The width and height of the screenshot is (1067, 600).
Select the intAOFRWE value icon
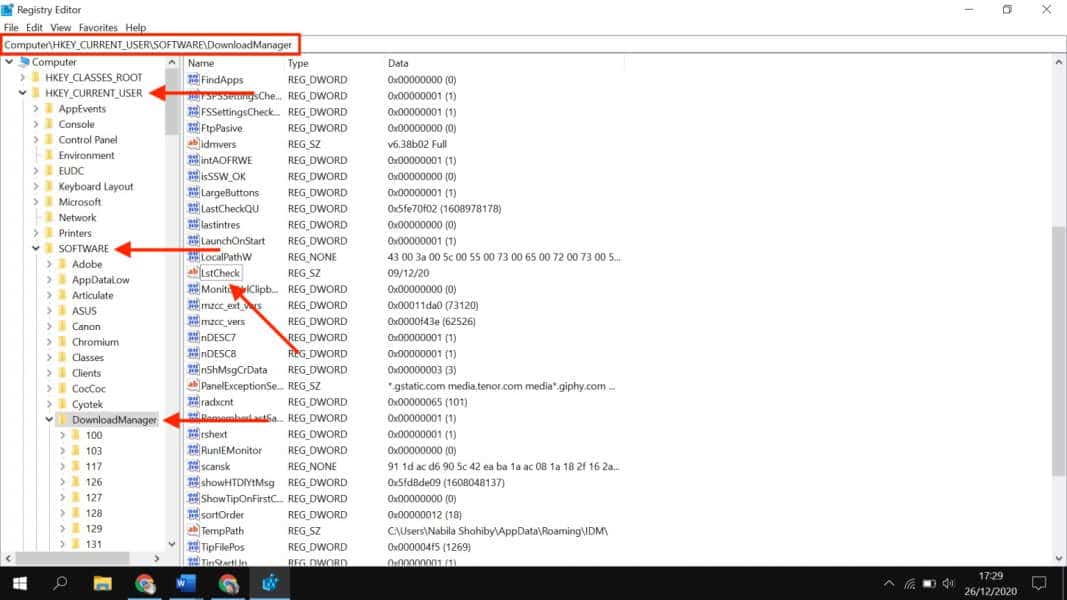coord(193,161)
